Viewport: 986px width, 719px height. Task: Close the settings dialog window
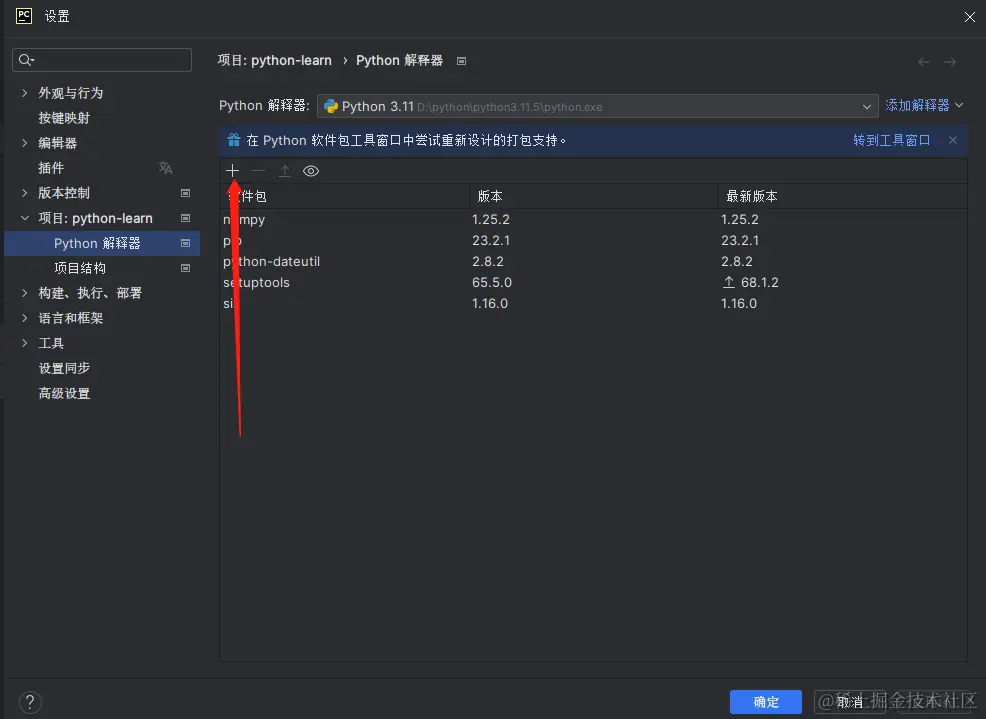tap(970, 17)
